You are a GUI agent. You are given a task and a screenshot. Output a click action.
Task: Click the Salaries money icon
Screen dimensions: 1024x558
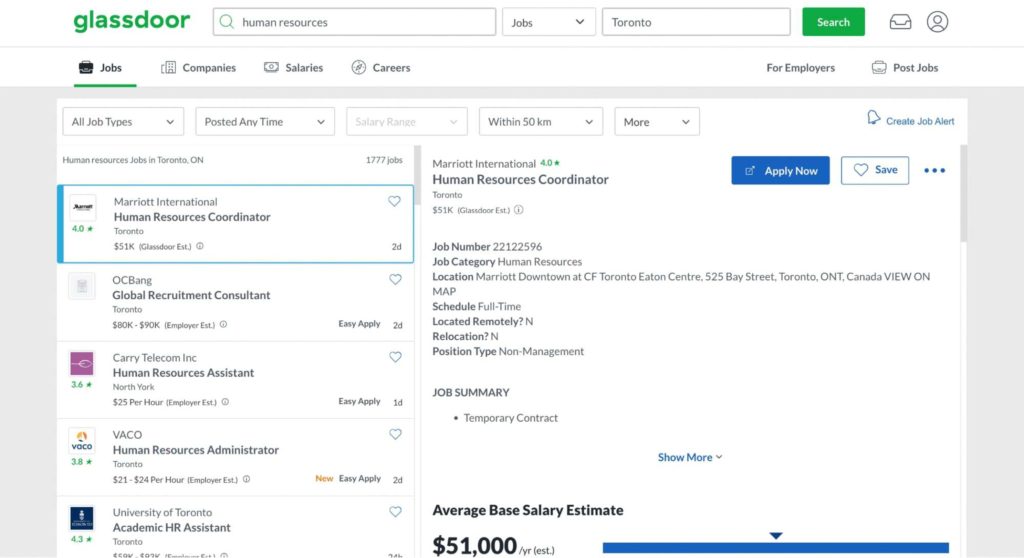[x=271, y=67]
